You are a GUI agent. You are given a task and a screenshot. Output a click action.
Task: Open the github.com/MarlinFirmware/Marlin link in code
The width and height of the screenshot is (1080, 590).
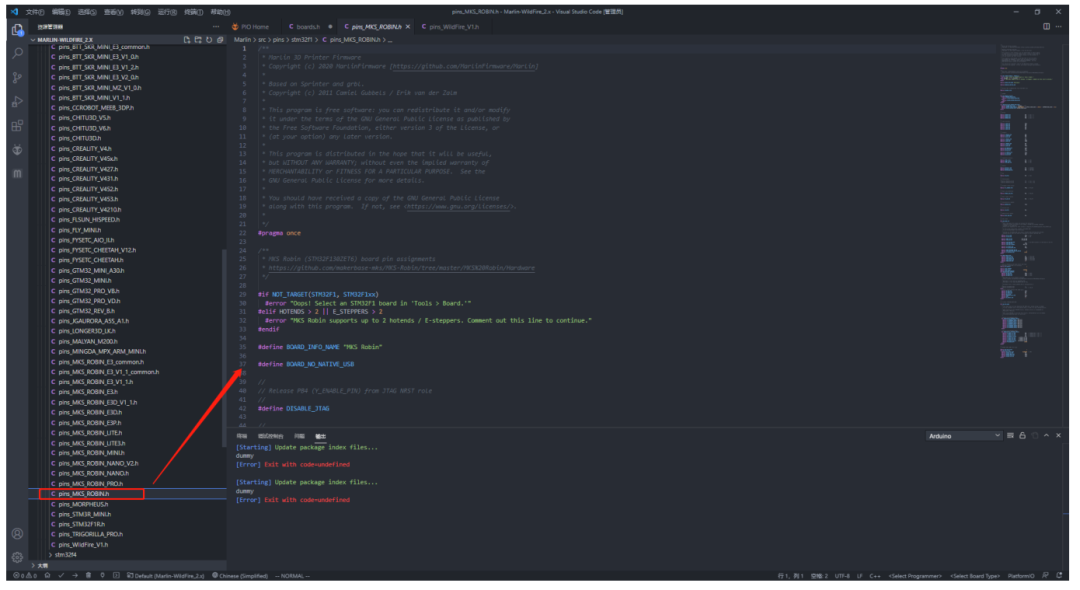pos(465,66)
